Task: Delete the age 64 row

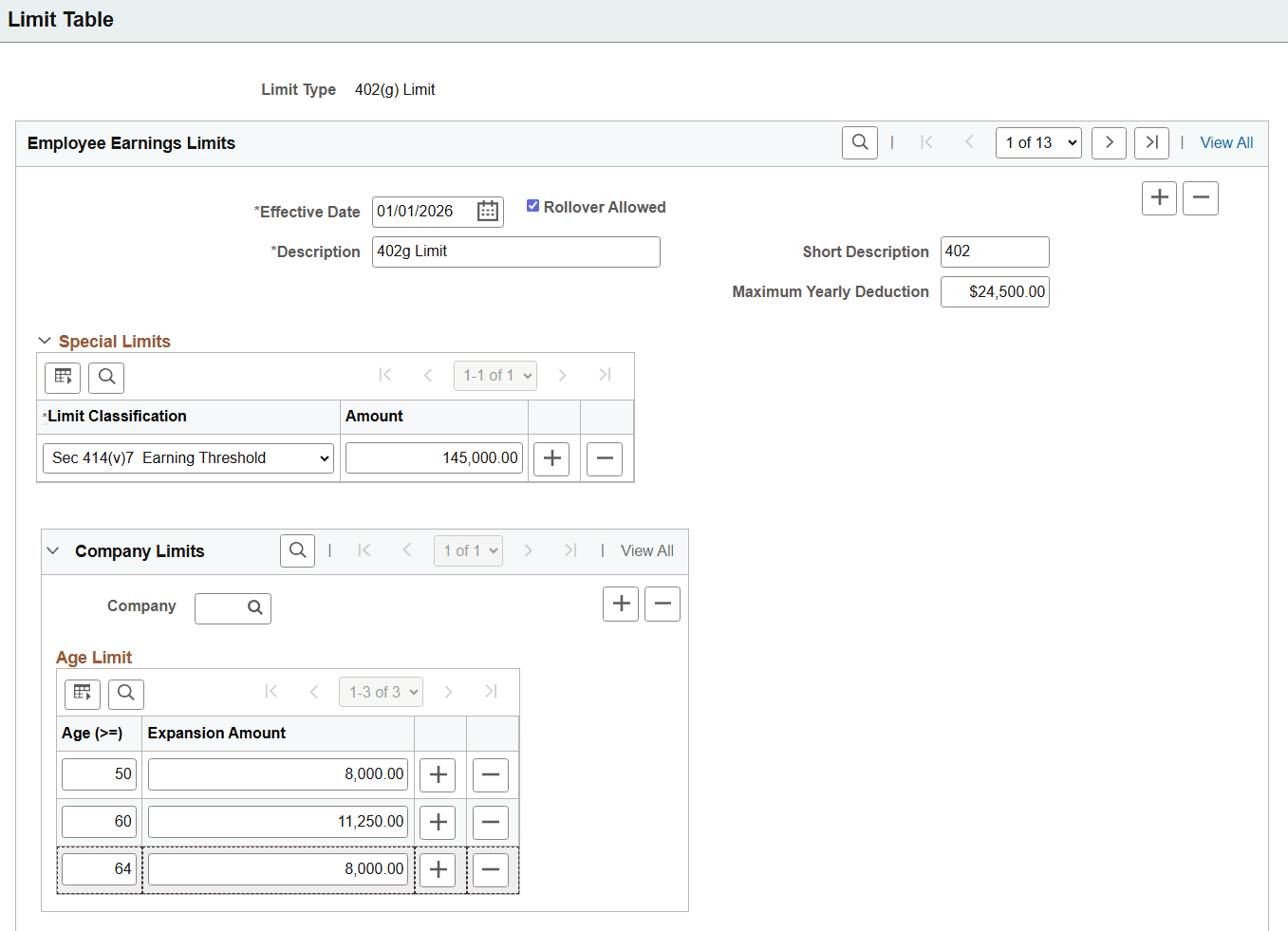Action: (491, 869)
